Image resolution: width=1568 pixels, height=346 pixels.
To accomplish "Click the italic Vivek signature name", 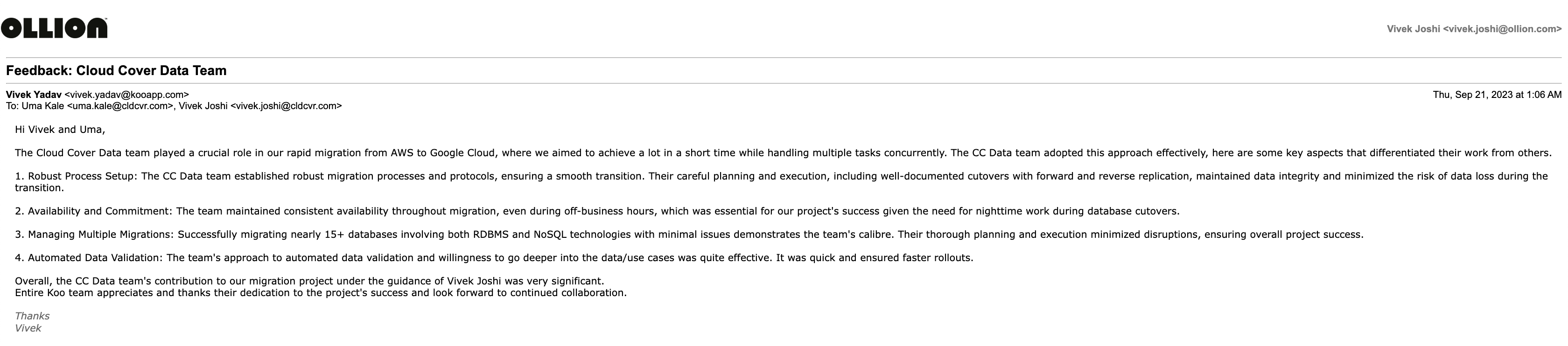I will click(28, 328).
